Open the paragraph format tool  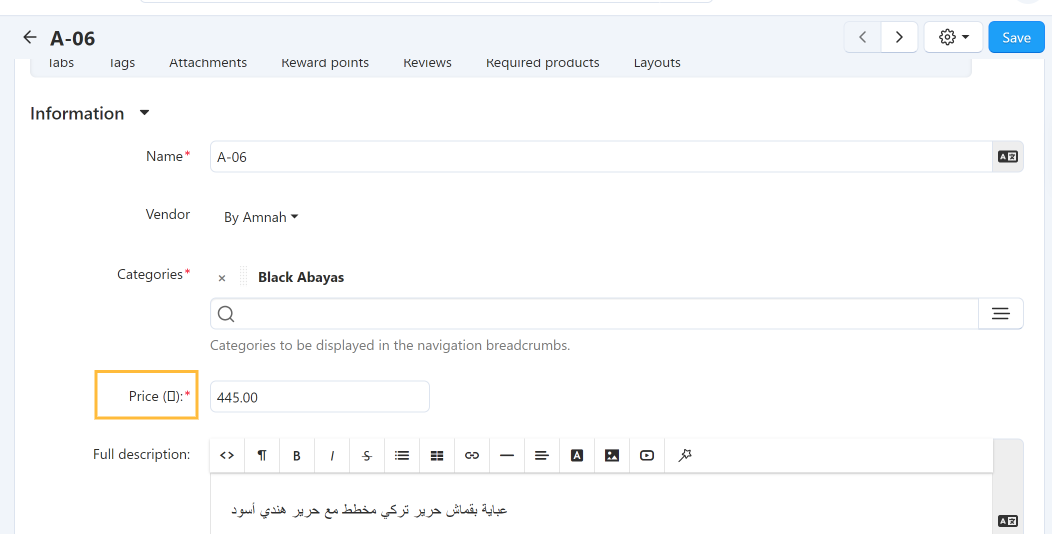262,456
